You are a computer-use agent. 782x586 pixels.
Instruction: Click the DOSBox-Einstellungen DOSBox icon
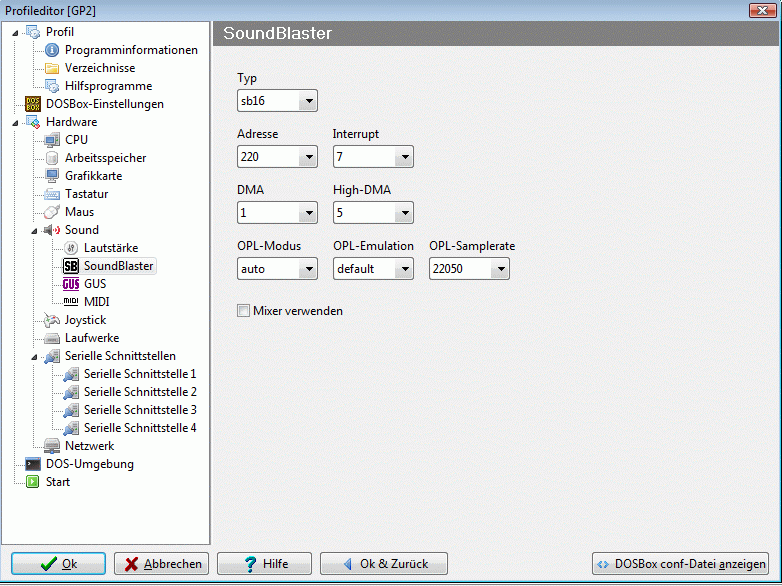pyautogui.click(x=33, y=104)
